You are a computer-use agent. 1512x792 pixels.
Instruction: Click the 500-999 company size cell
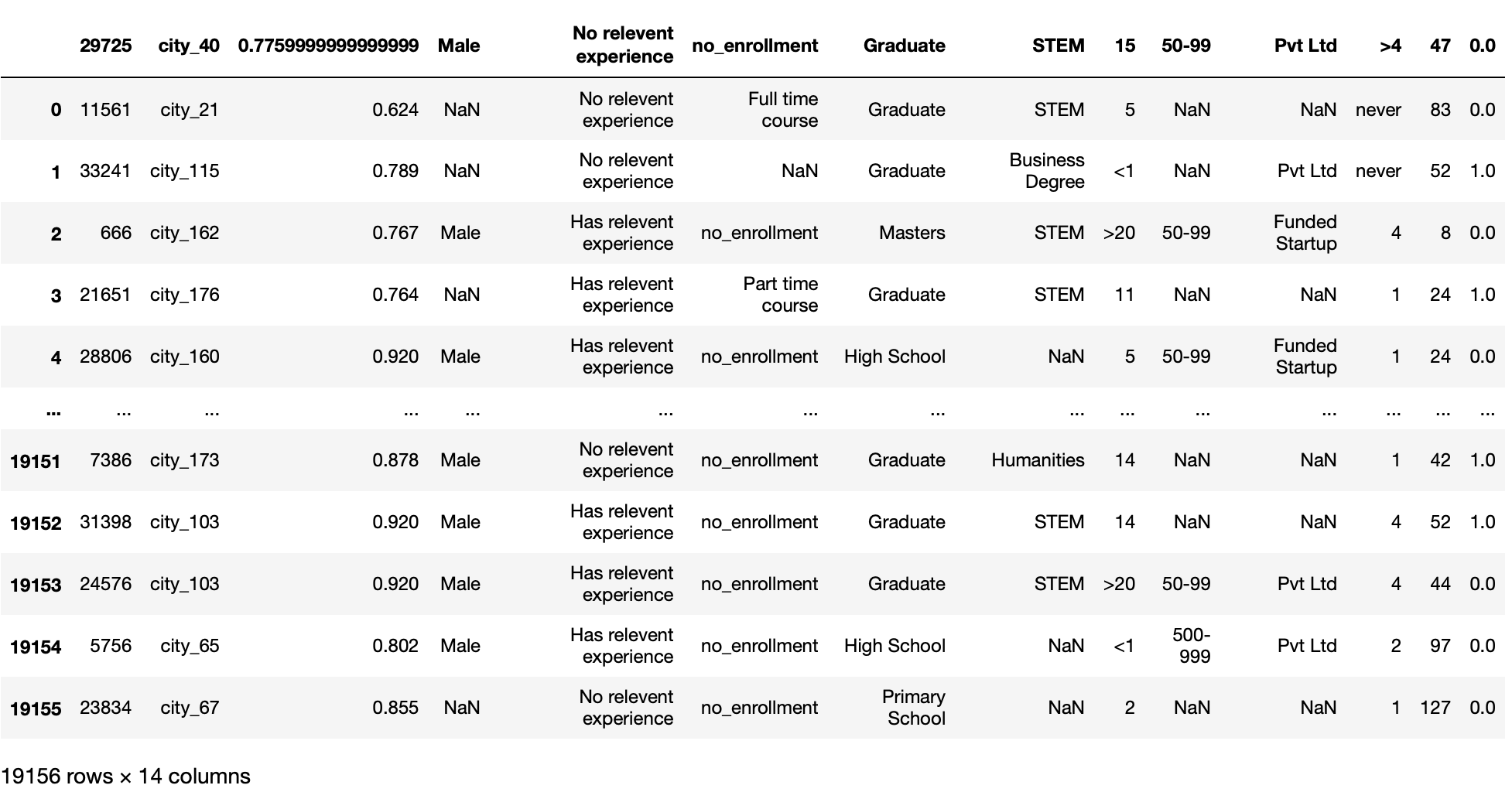pos(1191,646)
